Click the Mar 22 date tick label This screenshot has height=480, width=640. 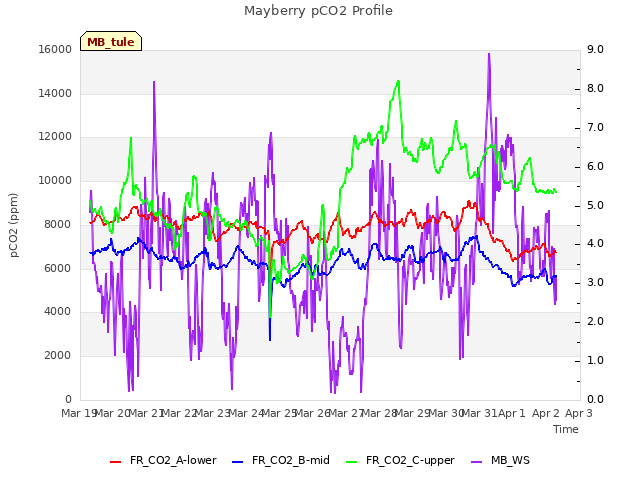tap(180, 413)
